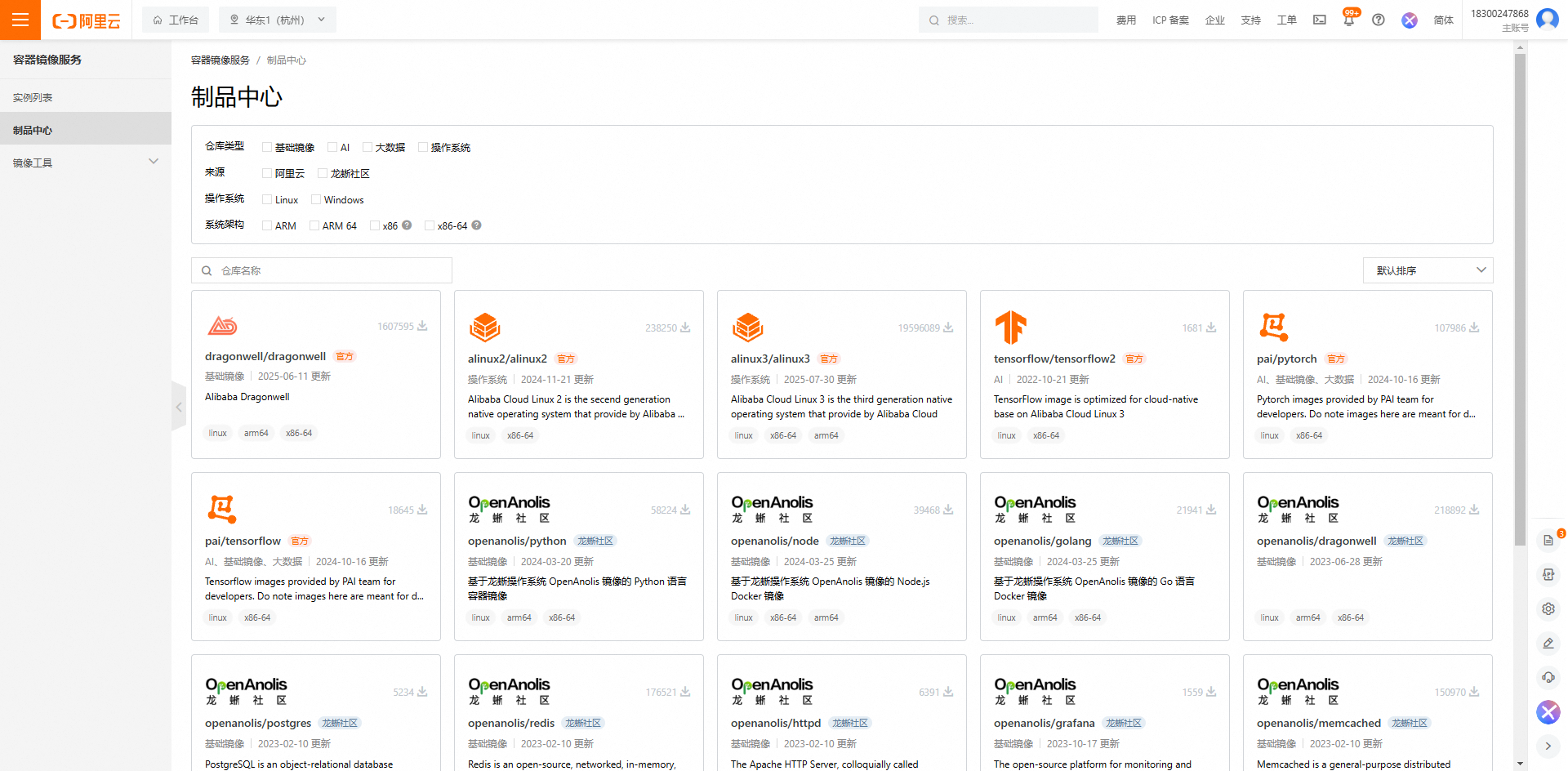
Task: Click the Dragonwell logo image
Action: [x=222, y=326]
